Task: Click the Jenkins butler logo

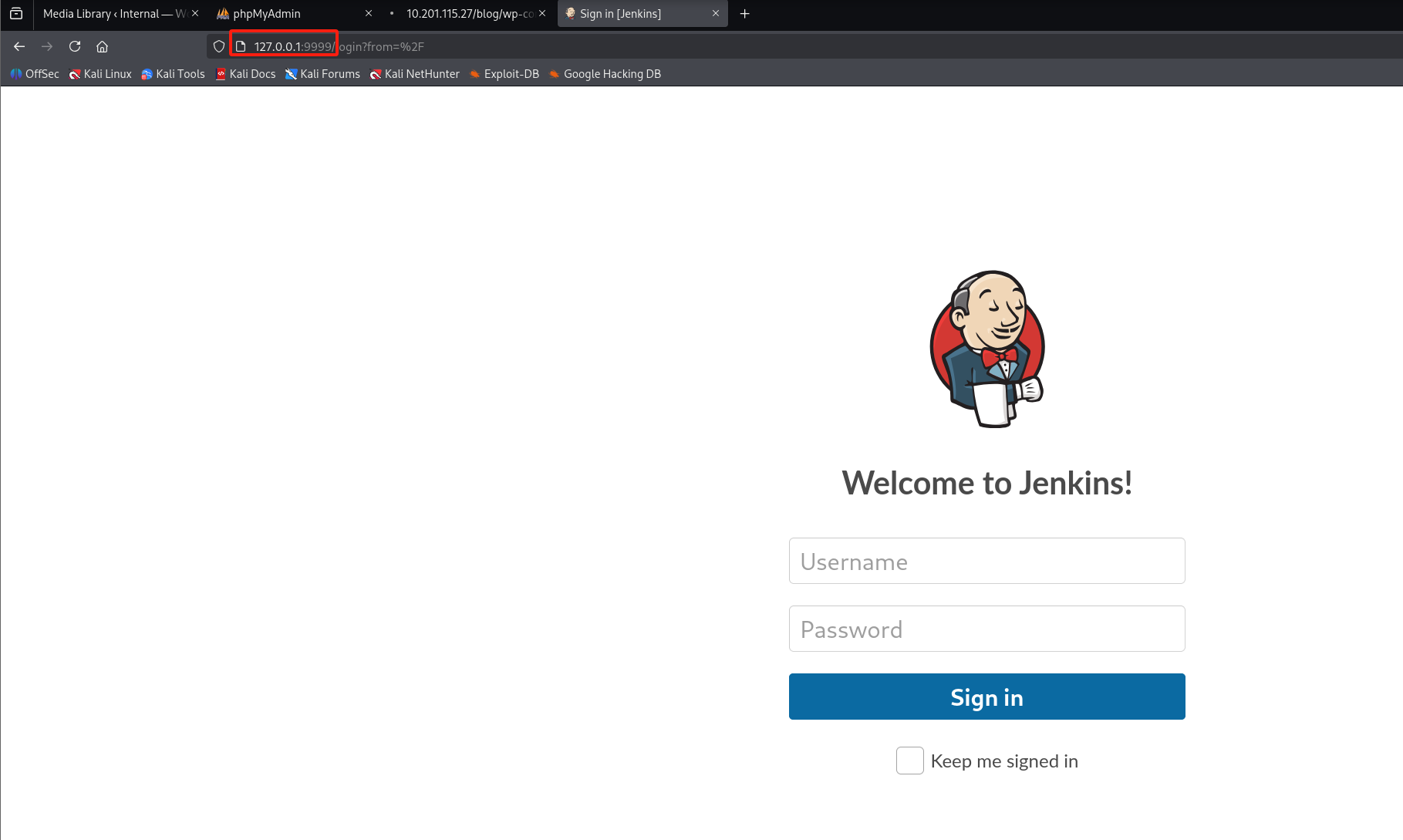Action: [x=987, y=349]
